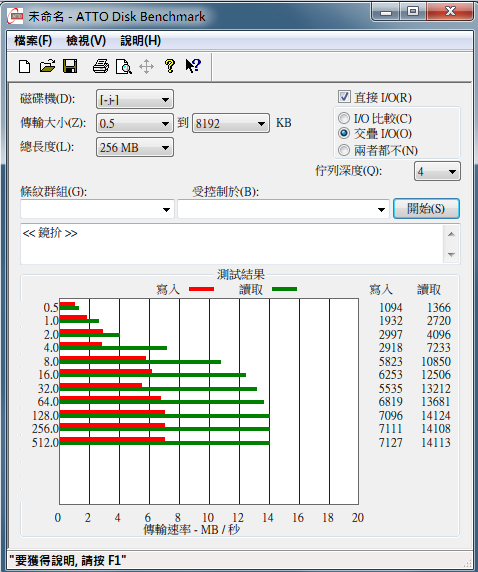Viewport: 478px width, 572px height.
Task: Open print preview with the magnifier page icon
Action: tap(124, 67)
